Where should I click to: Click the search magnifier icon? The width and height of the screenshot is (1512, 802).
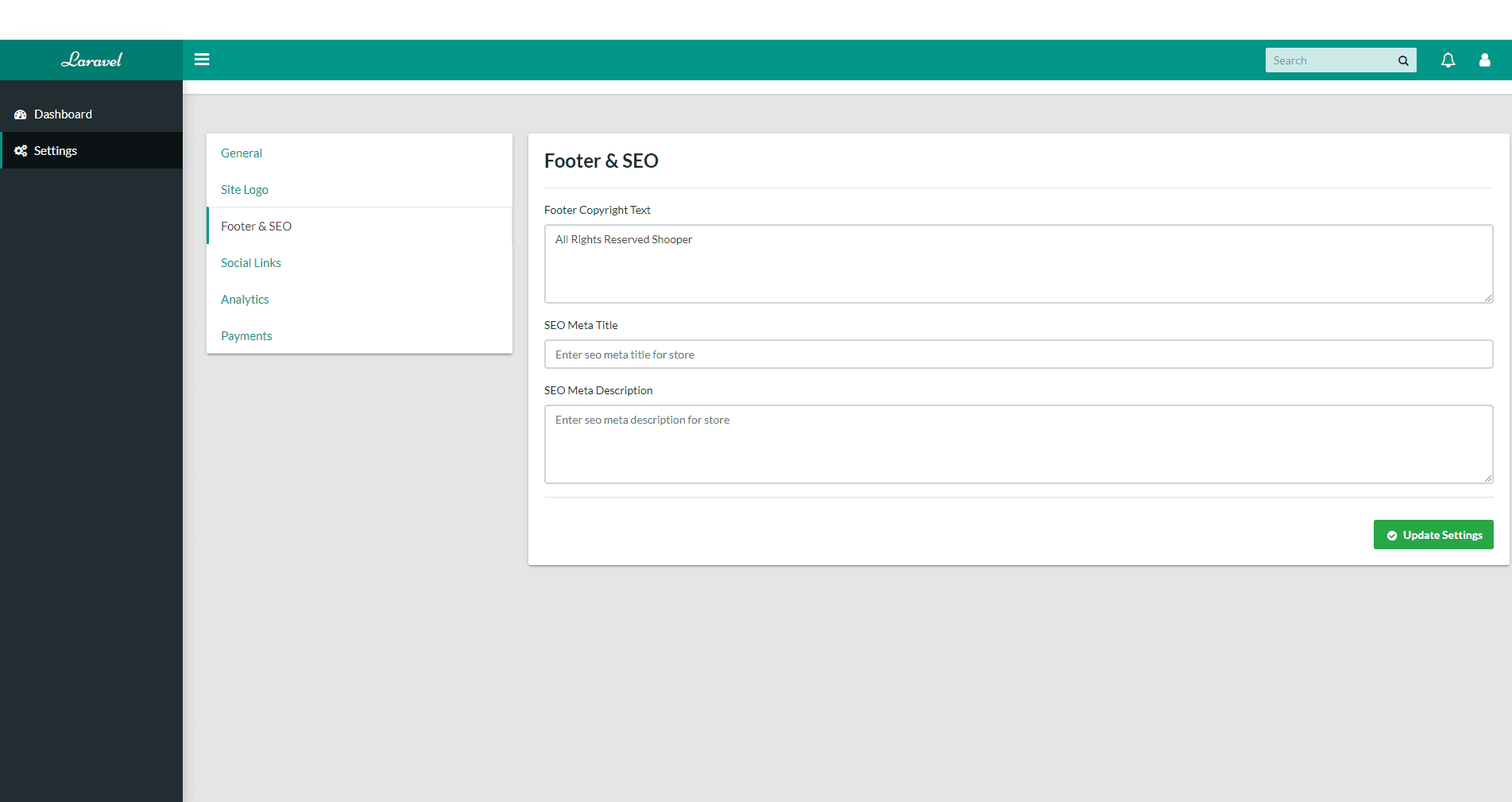(x=1403, y=60)
